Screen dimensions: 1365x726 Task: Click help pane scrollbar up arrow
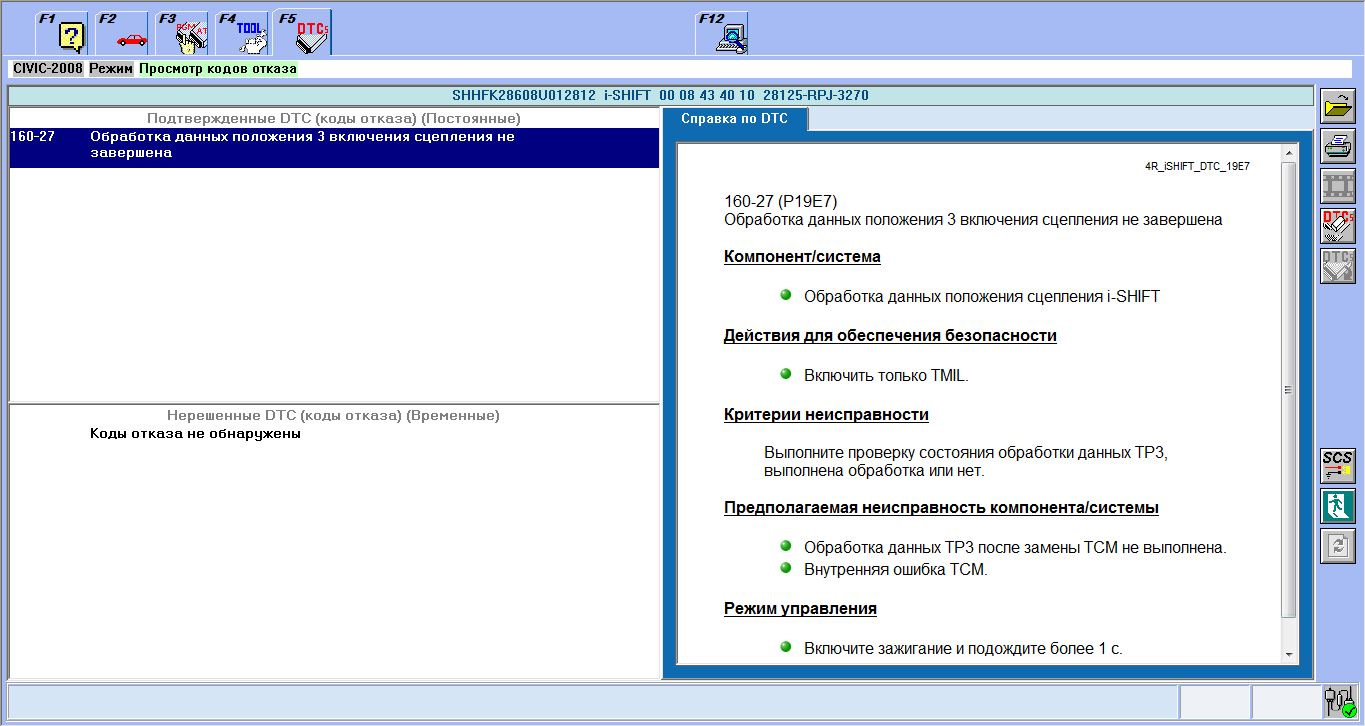coord(1288,154)
